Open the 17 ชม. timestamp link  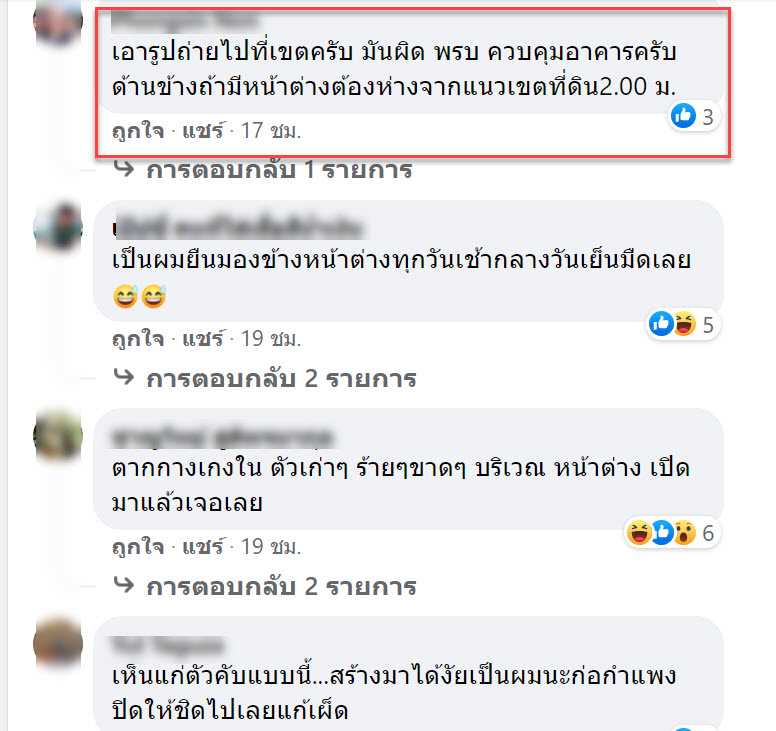[x=271, y=131]
